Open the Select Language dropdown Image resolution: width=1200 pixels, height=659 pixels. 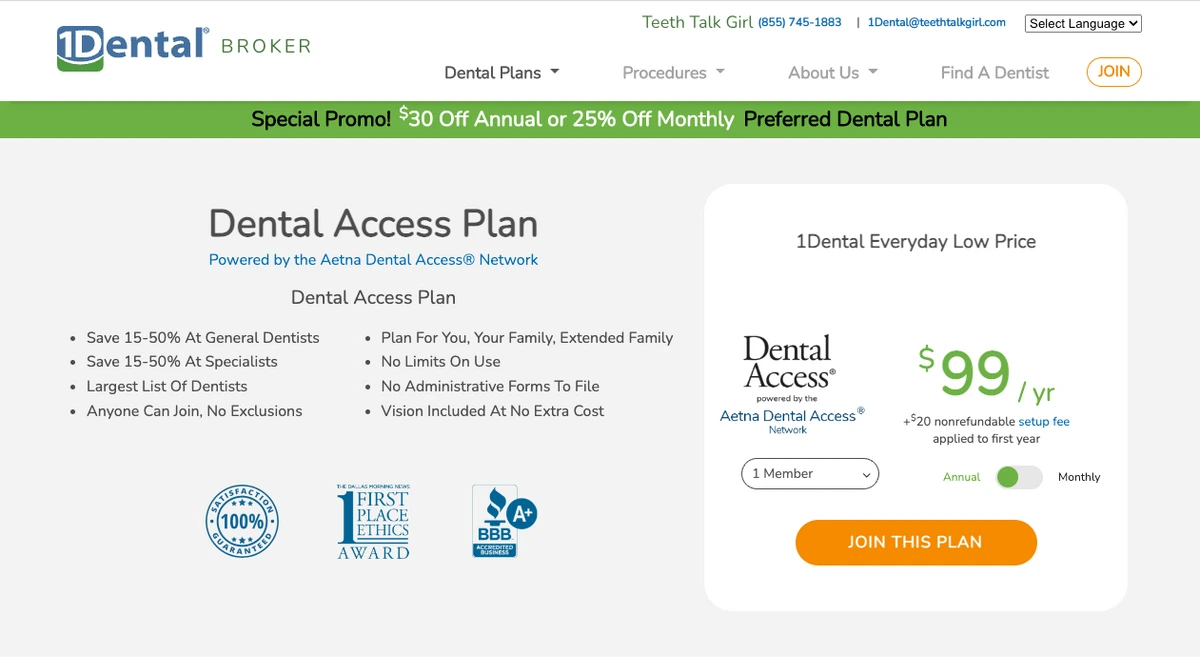pyautogui.click(x=1083, y=23)
